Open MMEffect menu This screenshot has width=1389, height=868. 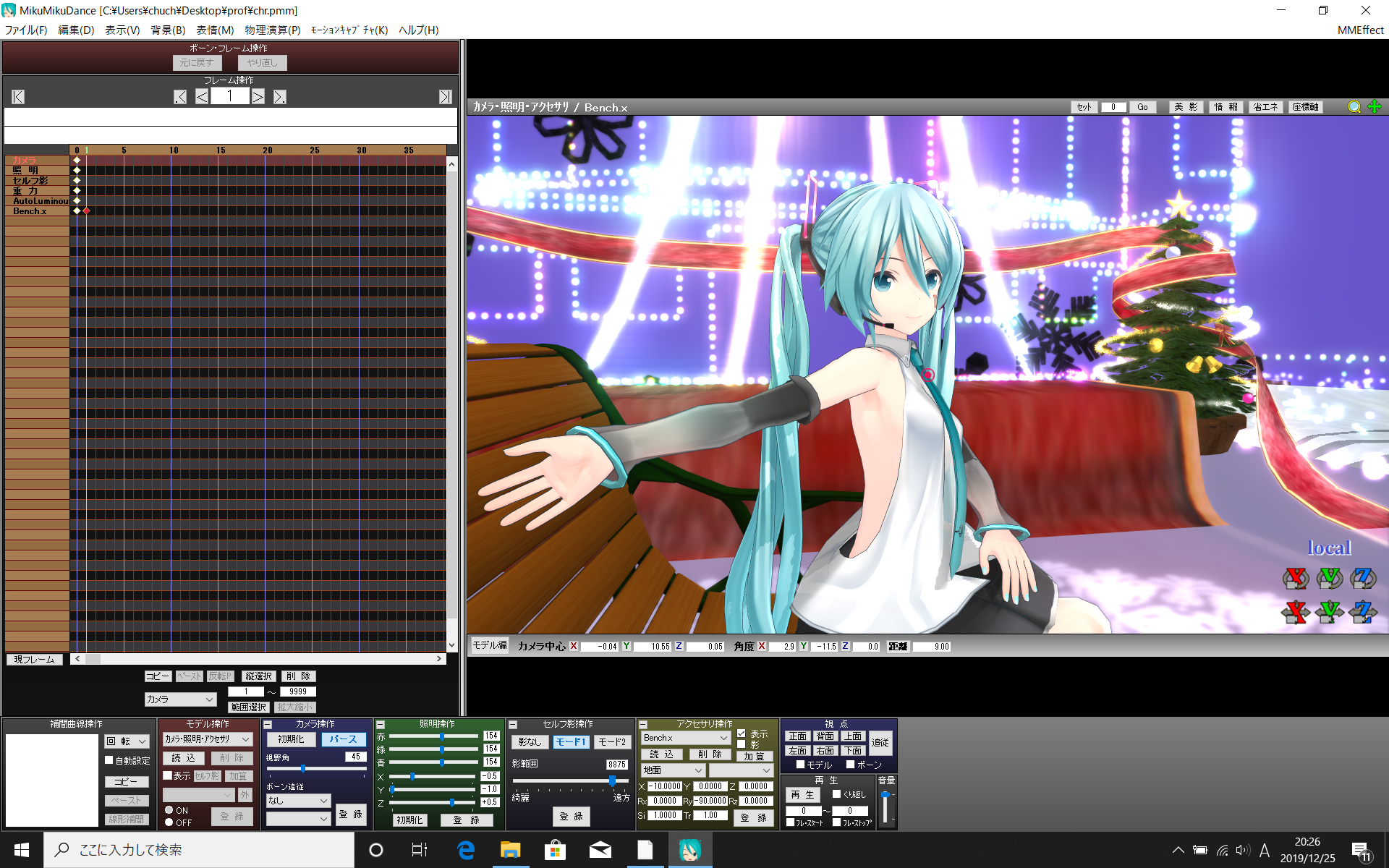1360,30
